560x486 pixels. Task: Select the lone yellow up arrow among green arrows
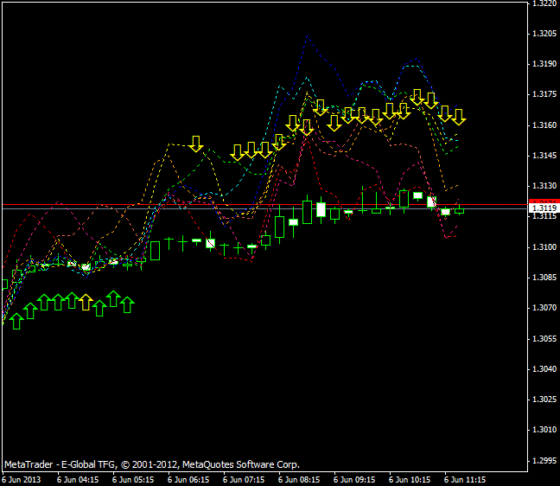pyautogui.click(x=86, y=302)
